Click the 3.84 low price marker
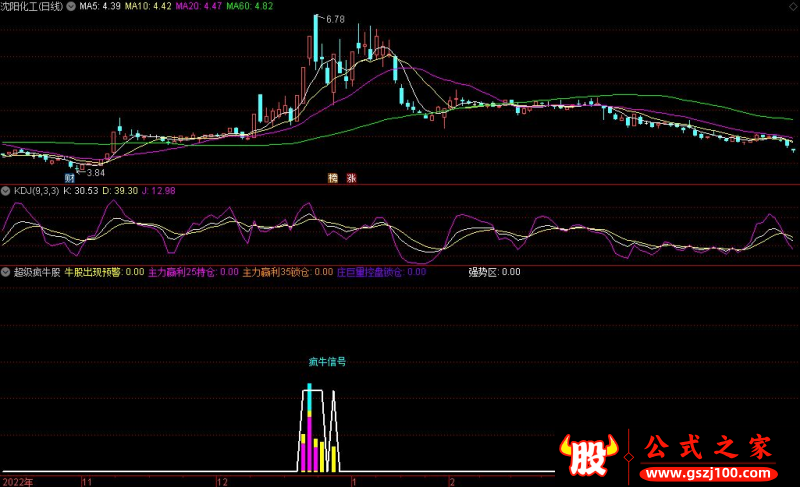The image size is (800, 487). coord(94,172)
